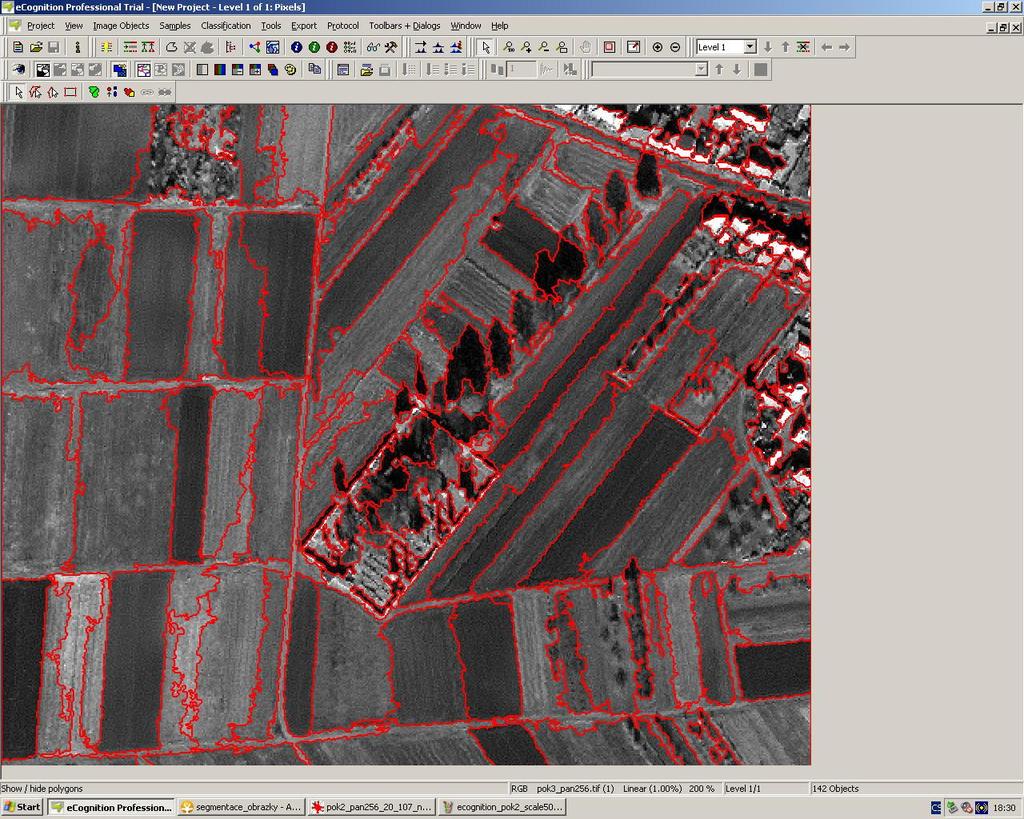Click the triangle network graph icon
Image resolution: width=1024 pixels, height=819 pixels.
[255, 47]
